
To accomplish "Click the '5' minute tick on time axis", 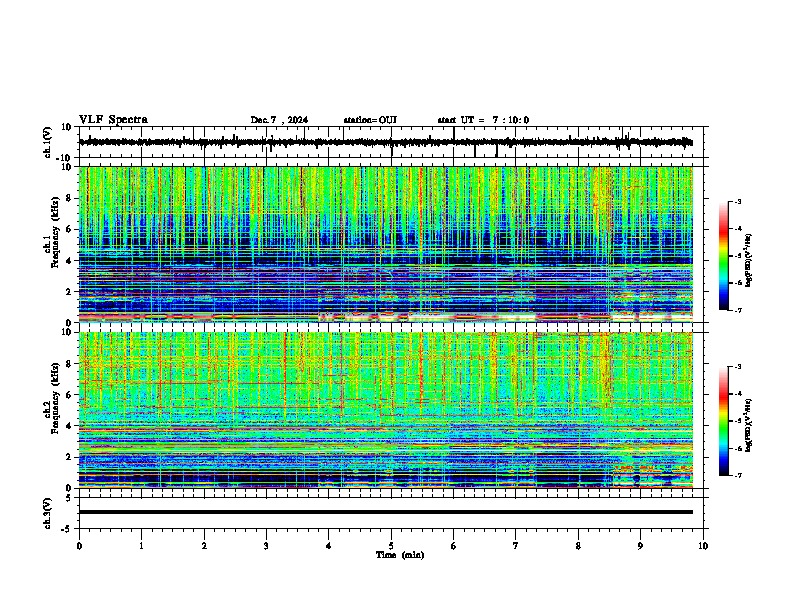I will point(391,546).
